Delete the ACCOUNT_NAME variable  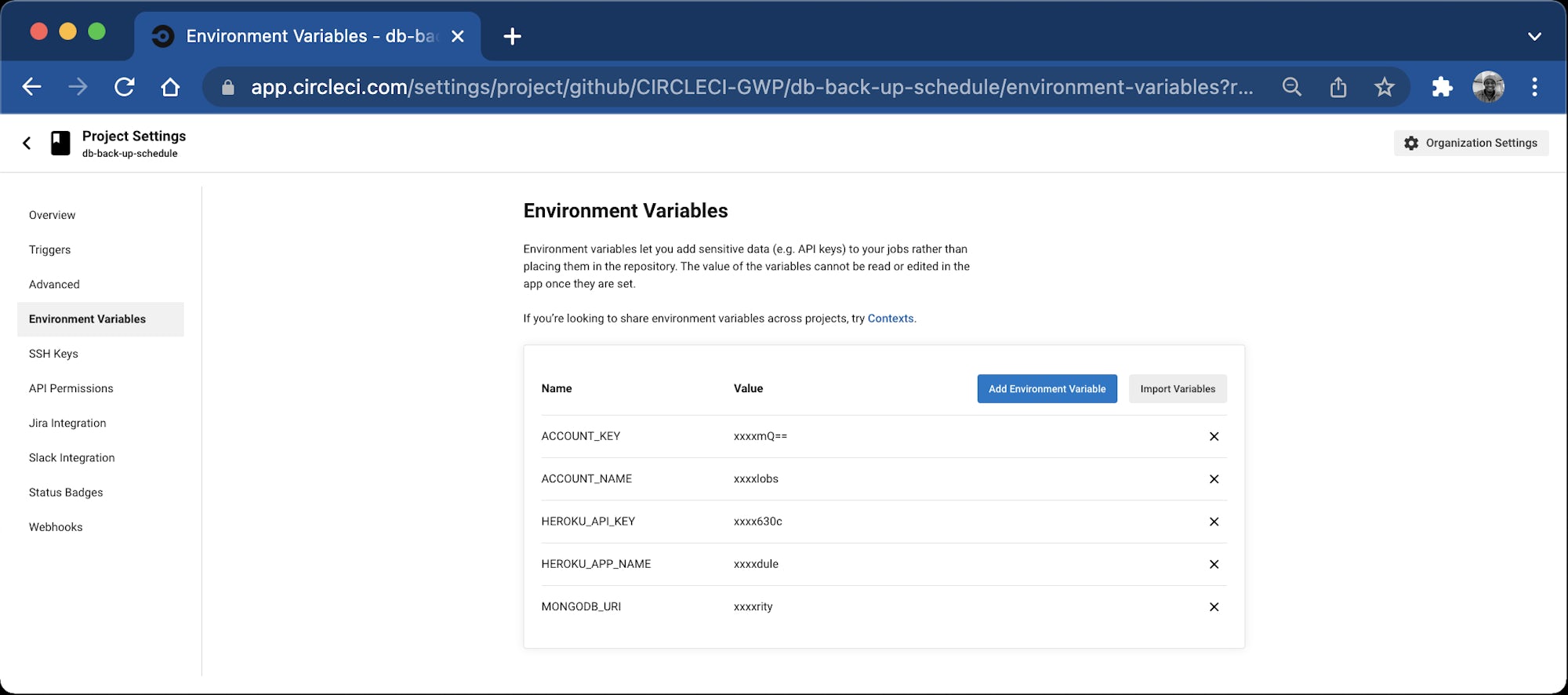tap(1214, 478)
